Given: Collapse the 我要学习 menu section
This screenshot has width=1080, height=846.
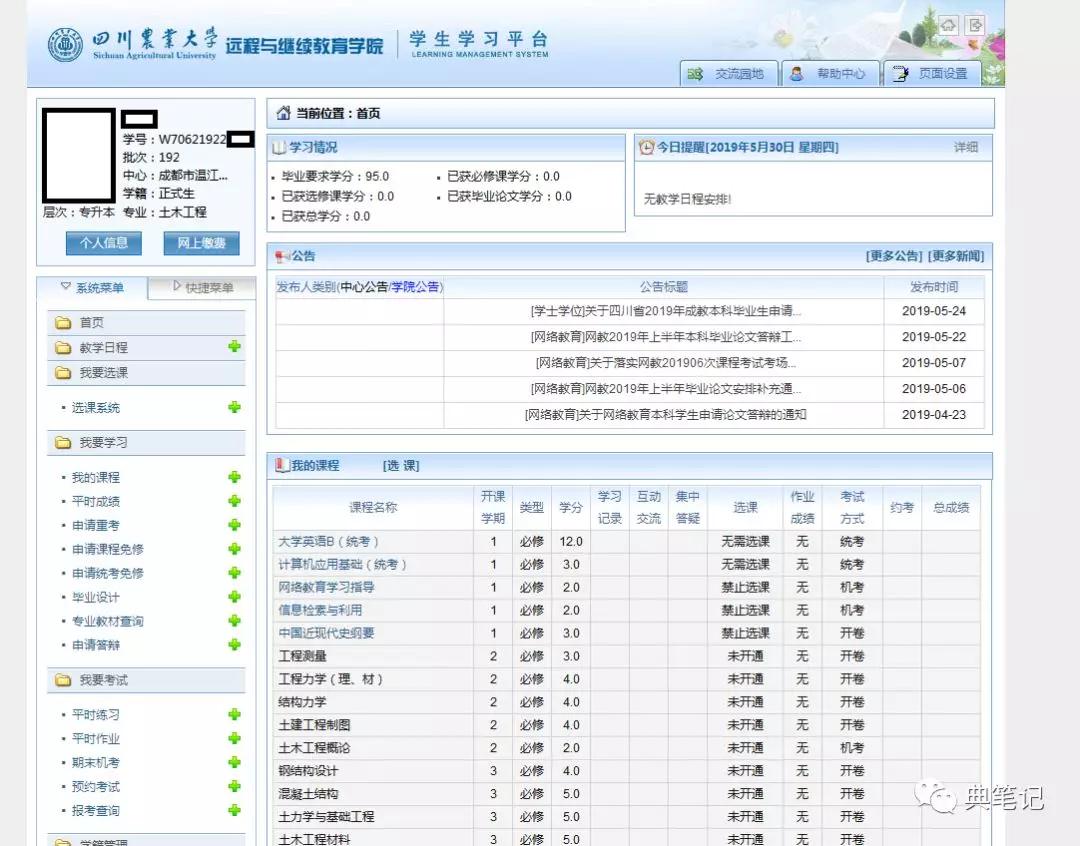Looking at the screenshot, I should pyautogui.click(x=103, y=442).
